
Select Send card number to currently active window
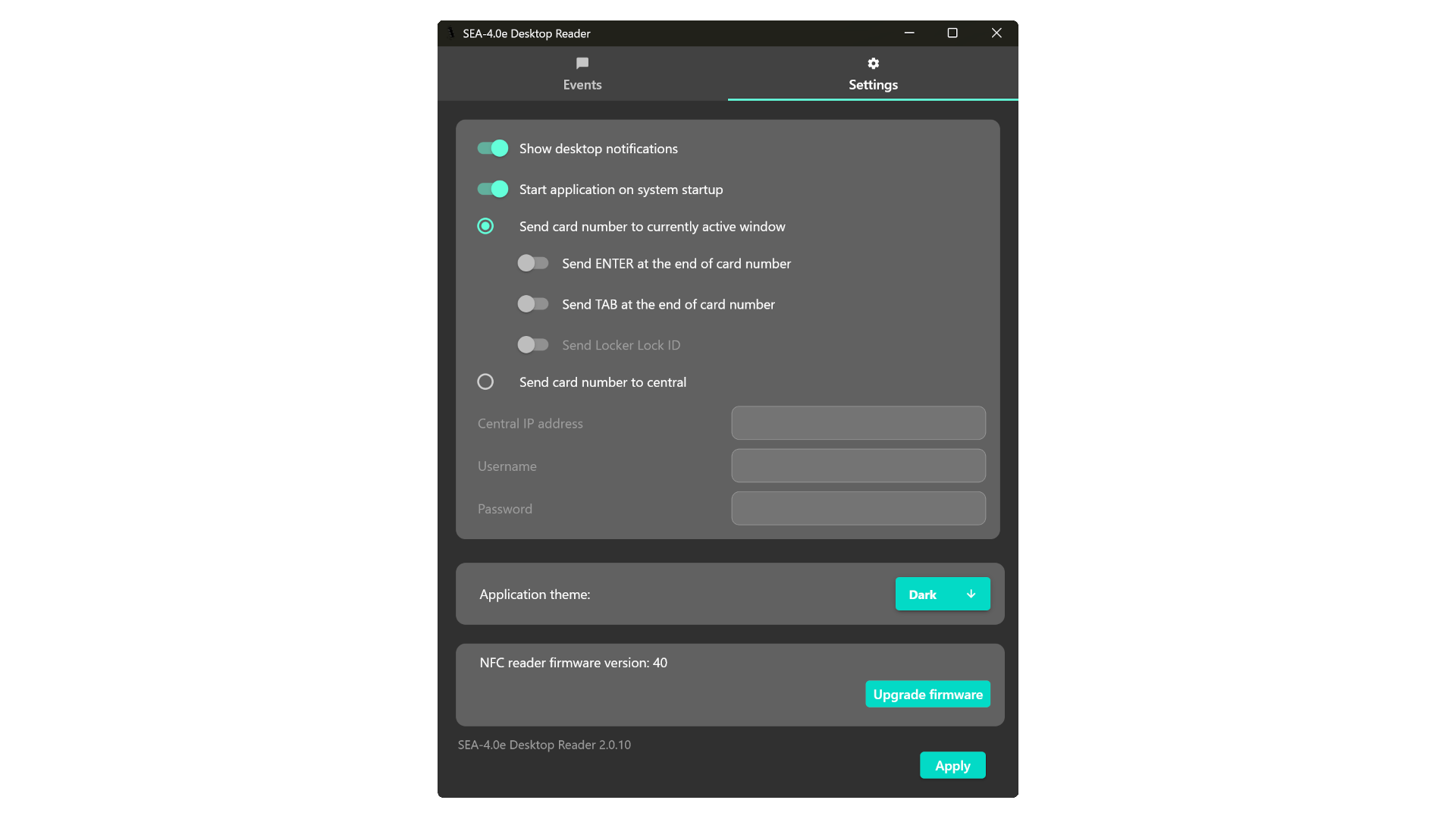pyautogui.click(x=485, y=226)
